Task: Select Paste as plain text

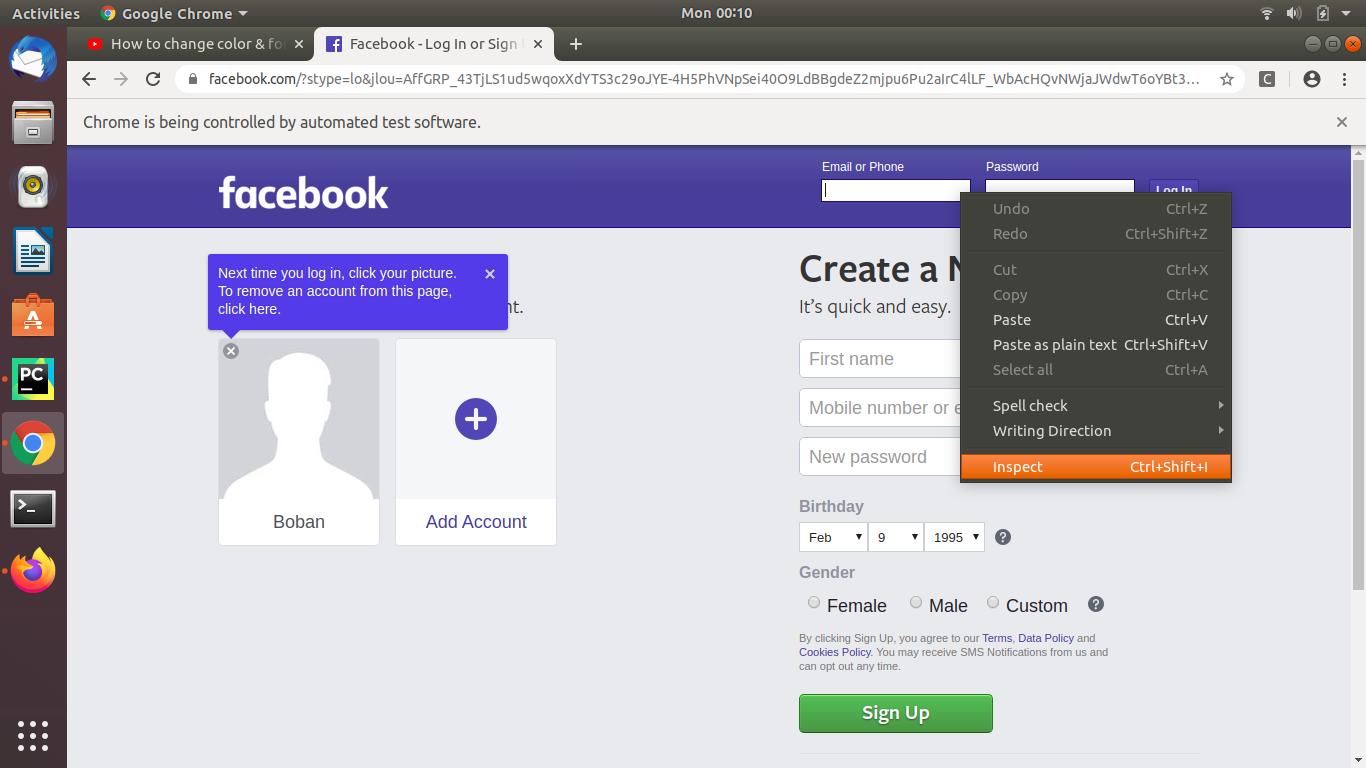Action: click(1096, 345)
